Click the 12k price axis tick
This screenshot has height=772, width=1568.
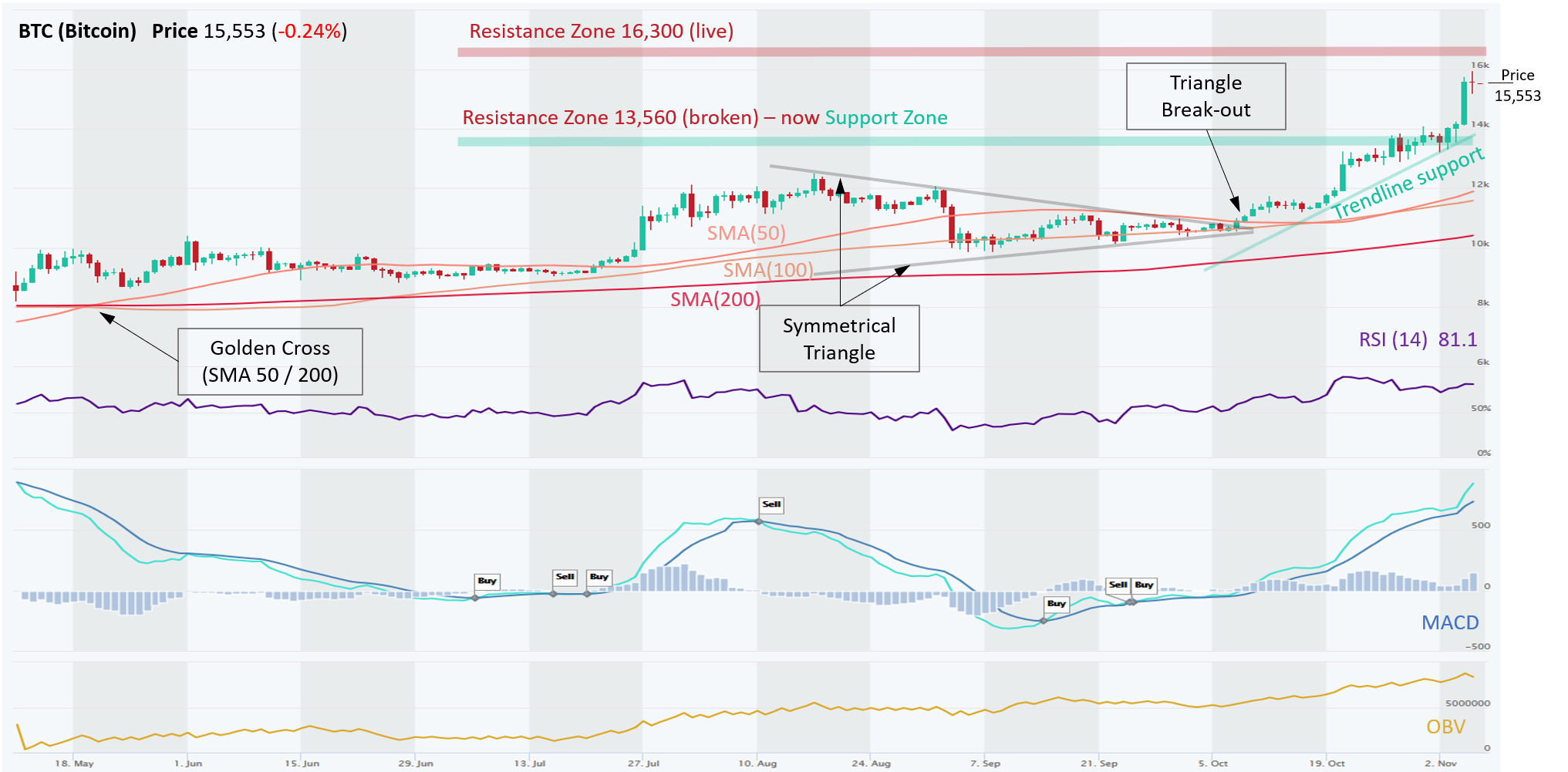click(1480, 184)
